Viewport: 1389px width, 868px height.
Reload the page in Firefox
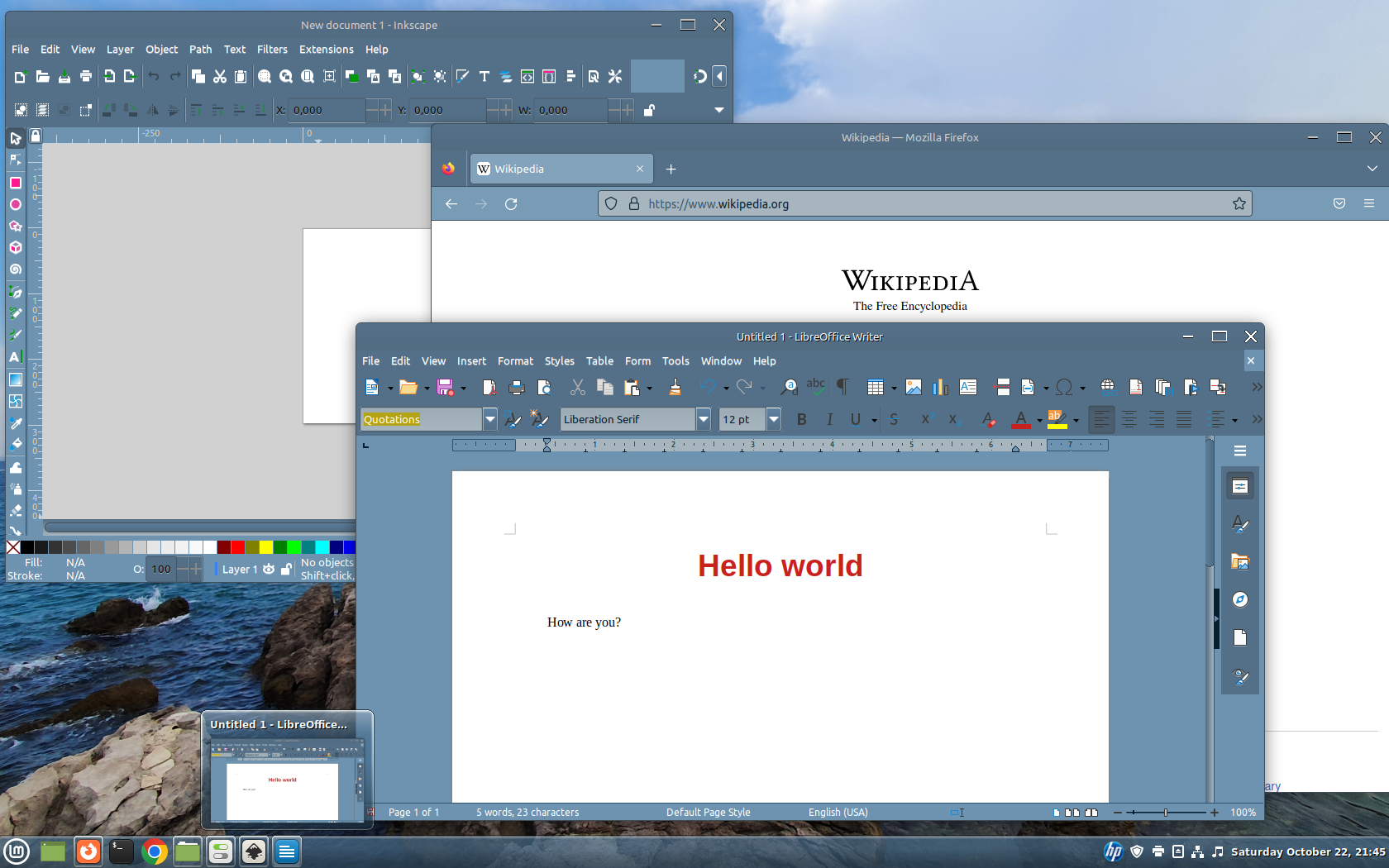[x=511, y=203]
